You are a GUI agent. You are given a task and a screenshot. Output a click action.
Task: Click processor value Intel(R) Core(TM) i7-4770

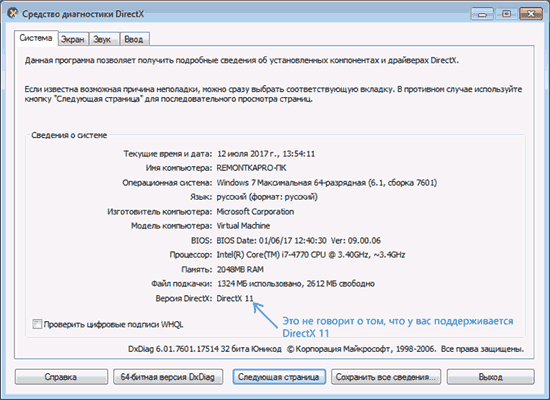coord(311,255)
